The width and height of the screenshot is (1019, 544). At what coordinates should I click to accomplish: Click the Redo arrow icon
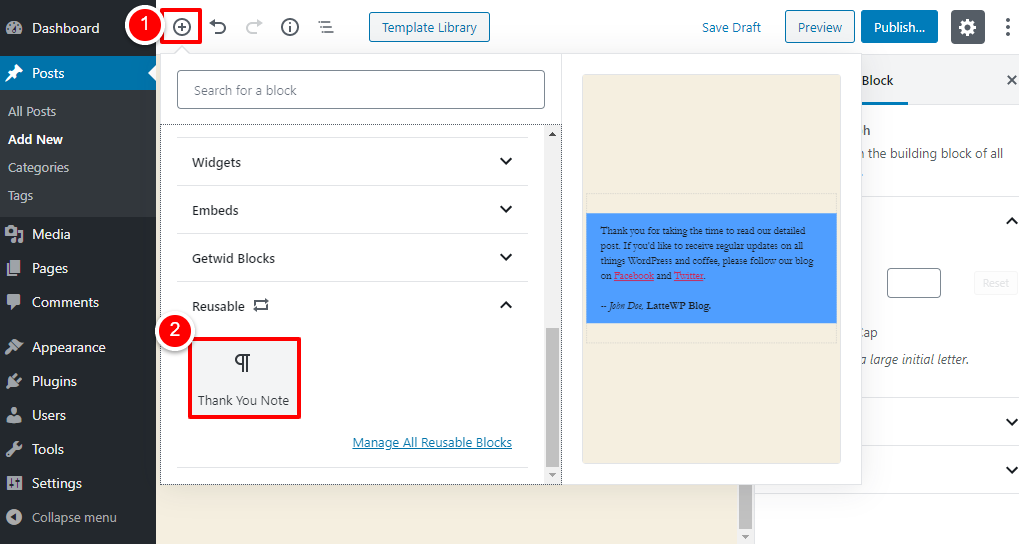pos(254,27)
